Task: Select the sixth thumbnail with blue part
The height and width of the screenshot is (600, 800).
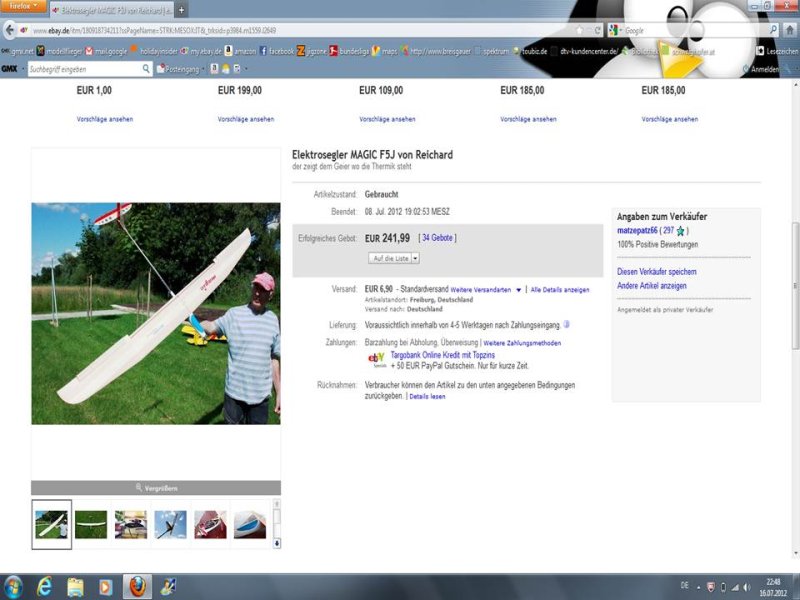Action: (250, 524)
